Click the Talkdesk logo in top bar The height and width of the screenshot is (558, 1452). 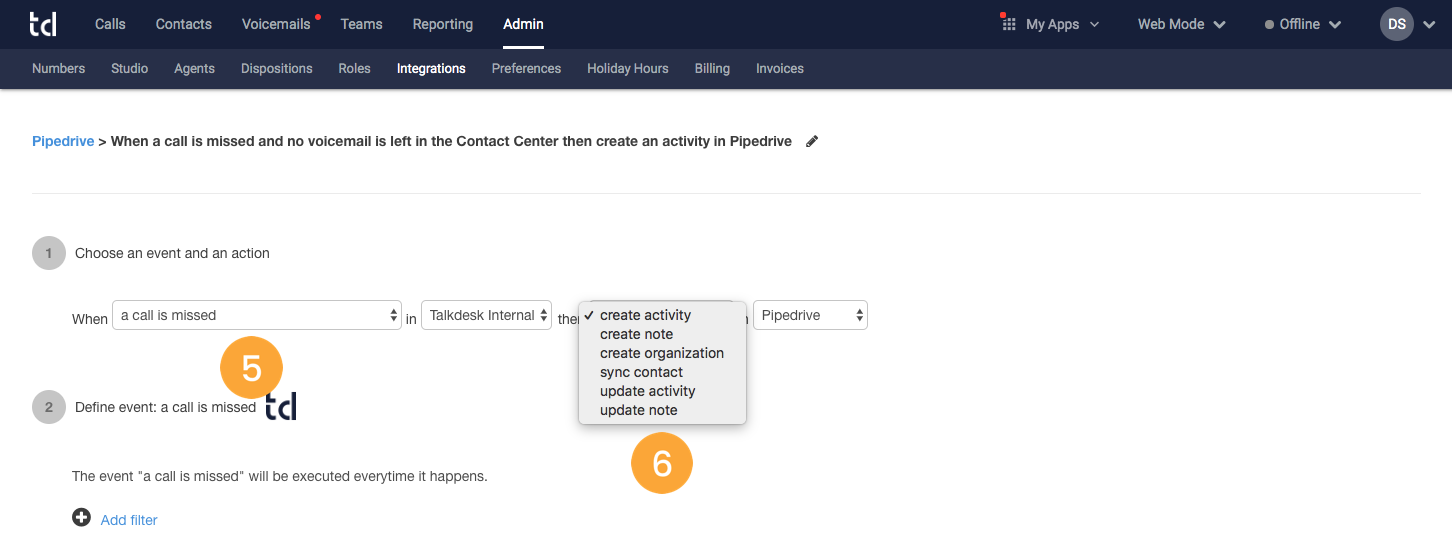tap(43, 24)
